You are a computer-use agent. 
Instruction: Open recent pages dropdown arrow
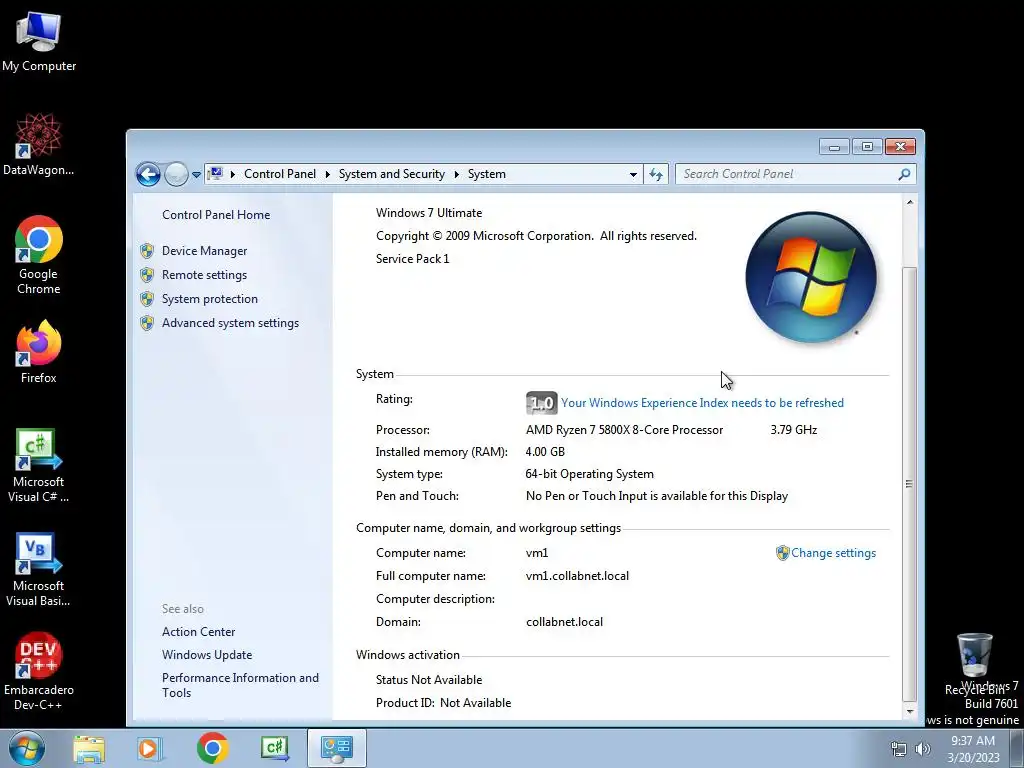(x=196, y=175)
